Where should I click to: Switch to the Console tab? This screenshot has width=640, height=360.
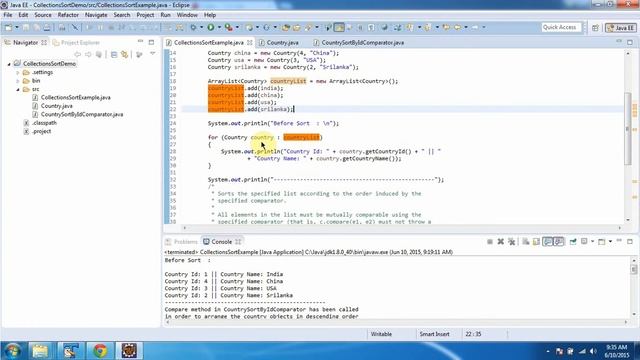click(222, 242)
